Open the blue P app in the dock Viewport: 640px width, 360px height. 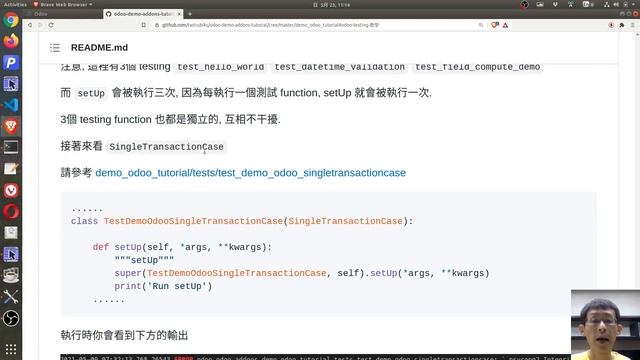coord(11,62)
